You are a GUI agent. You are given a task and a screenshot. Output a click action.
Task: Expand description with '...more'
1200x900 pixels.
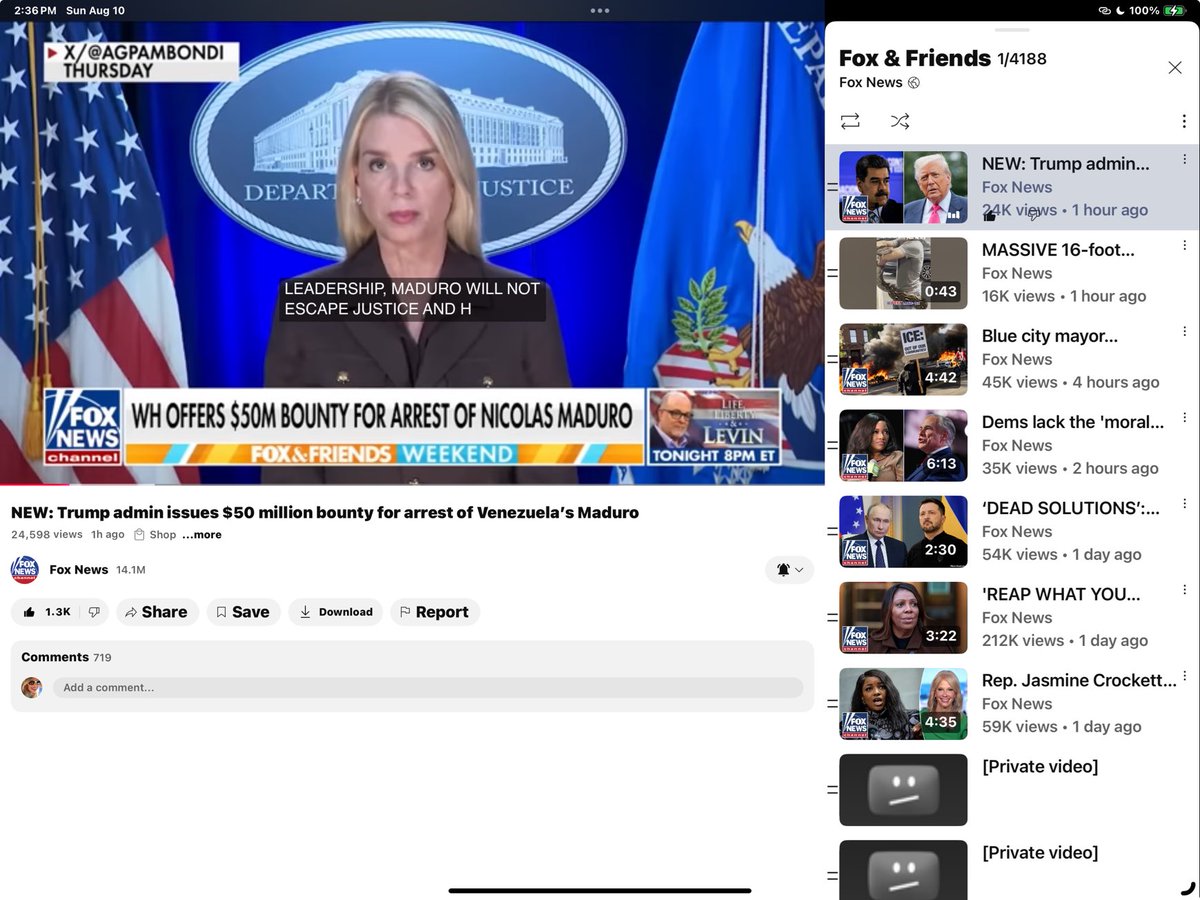[x=202, y=535]
